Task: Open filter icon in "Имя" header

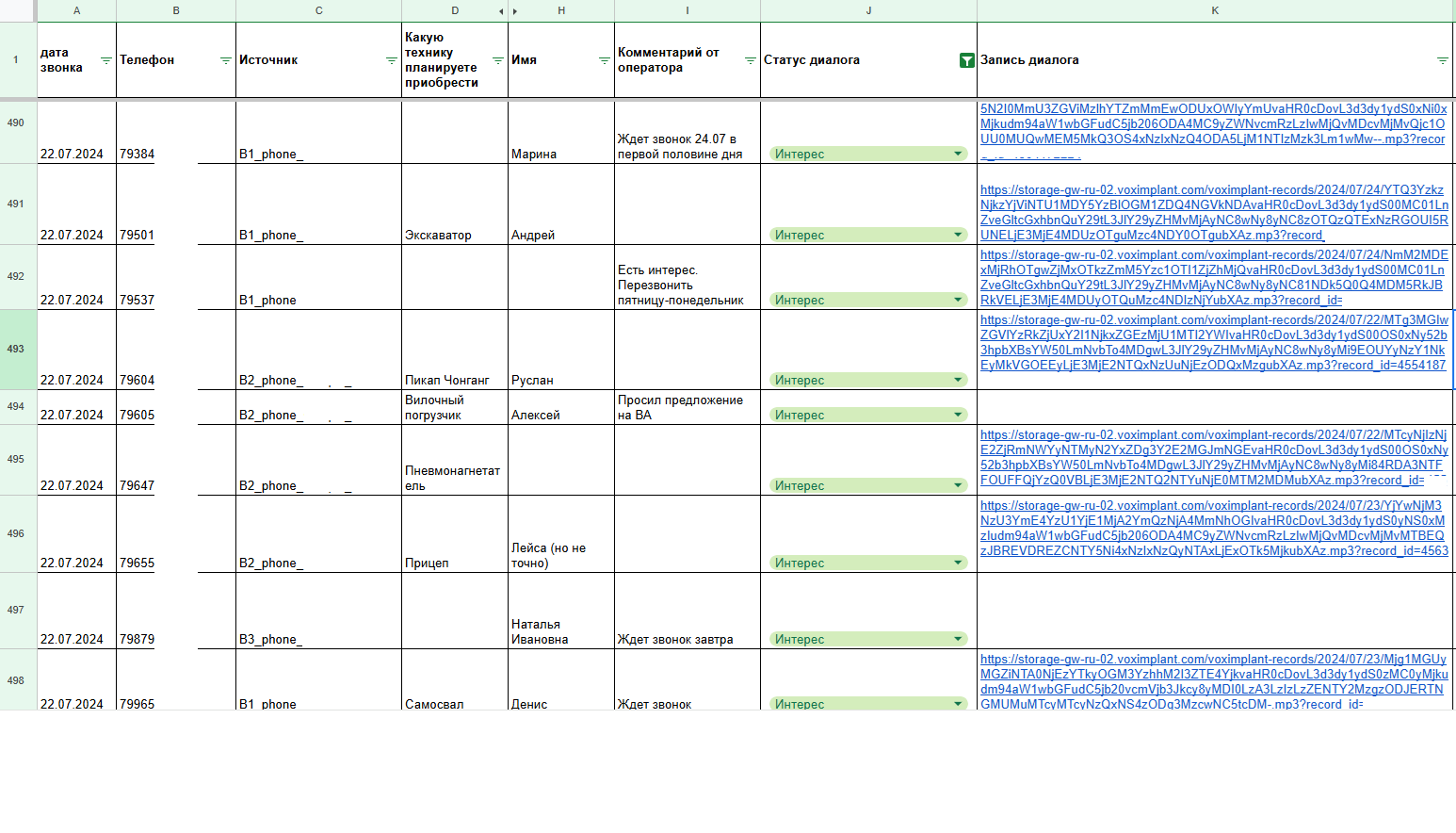Action: click(x=604, y=60)
